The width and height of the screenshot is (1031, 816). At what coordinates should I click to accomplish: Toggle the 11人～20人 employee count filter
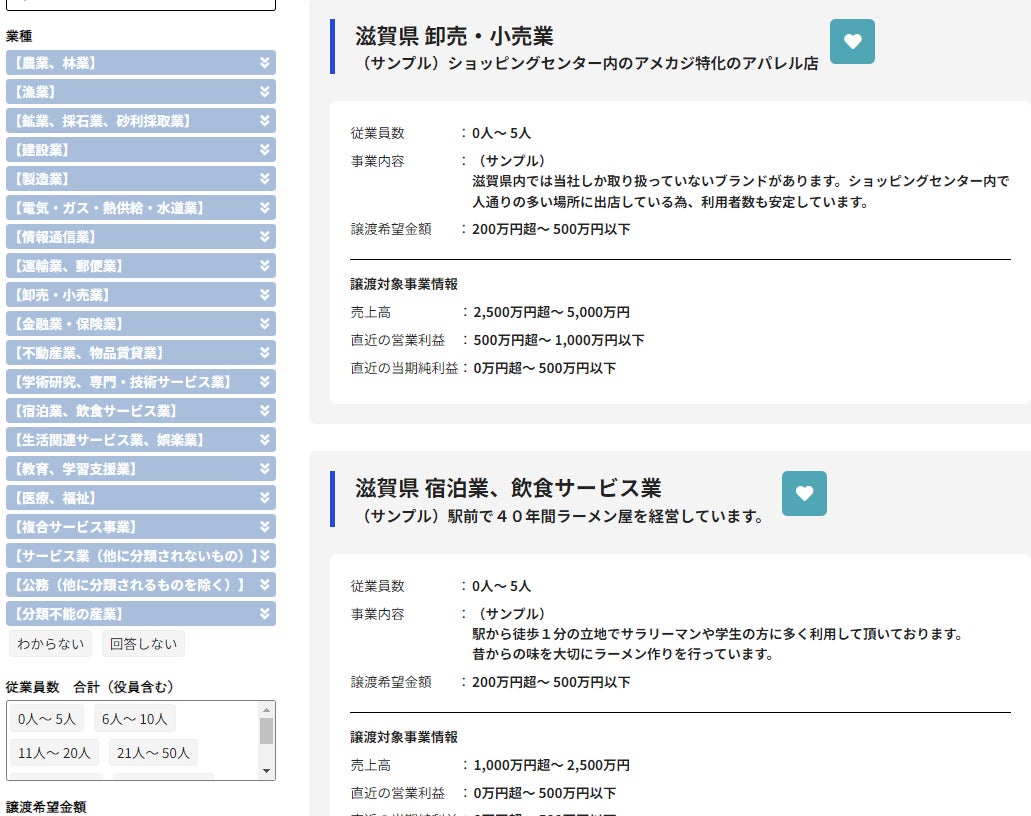(x=55, y=753)
